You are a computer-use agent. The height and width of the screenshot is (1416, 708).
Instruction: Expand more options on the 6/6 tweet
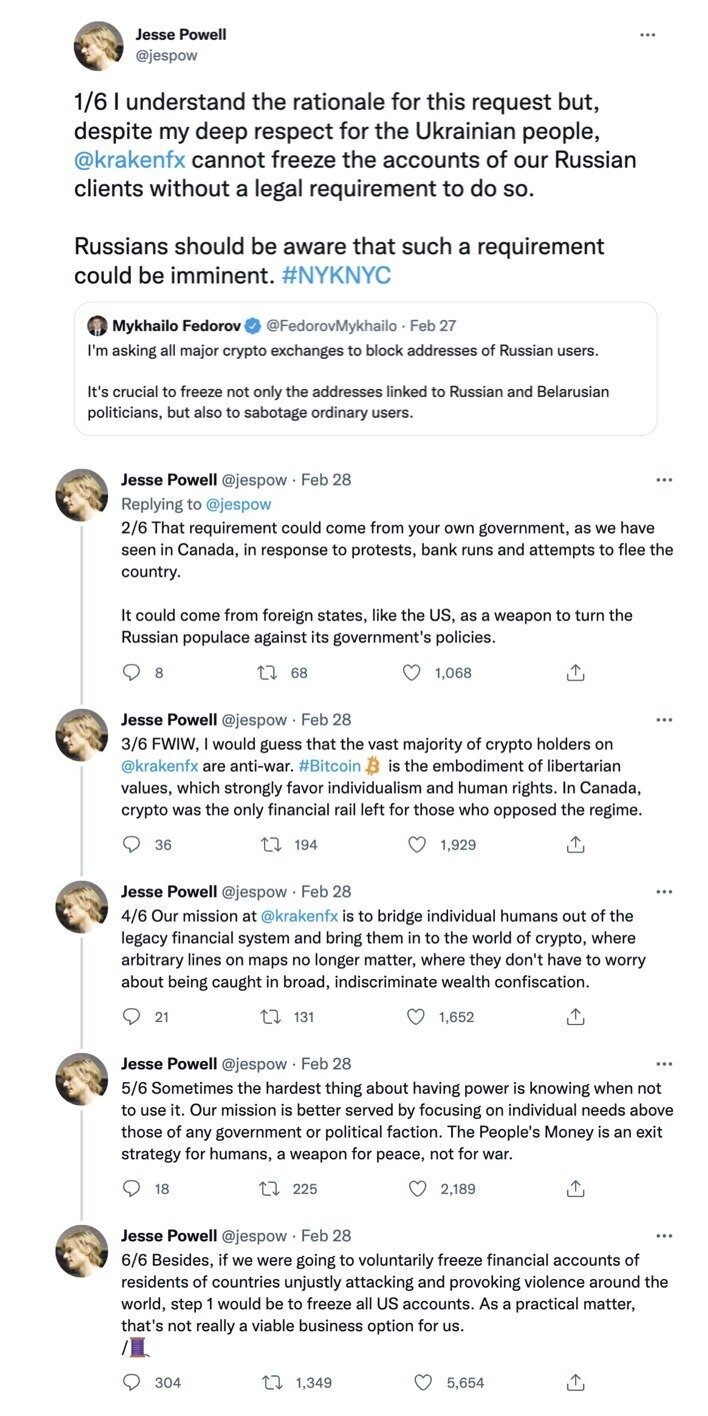(x=664, y=1236)
